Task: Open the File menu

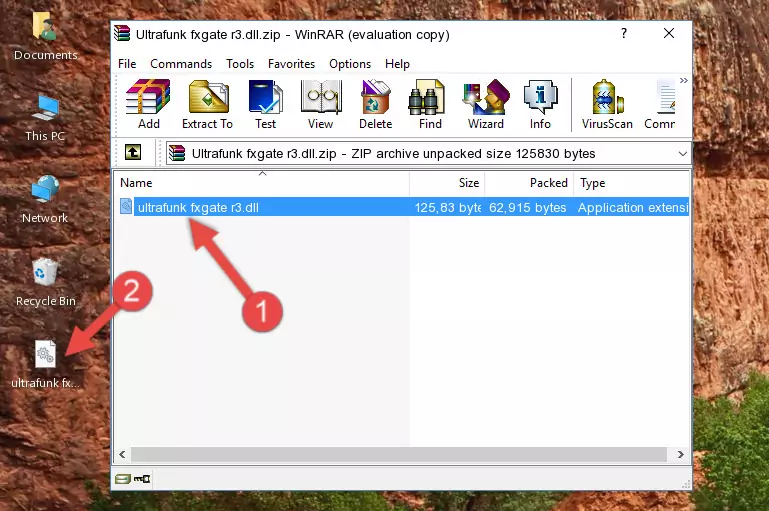Action: click(127, 64)
